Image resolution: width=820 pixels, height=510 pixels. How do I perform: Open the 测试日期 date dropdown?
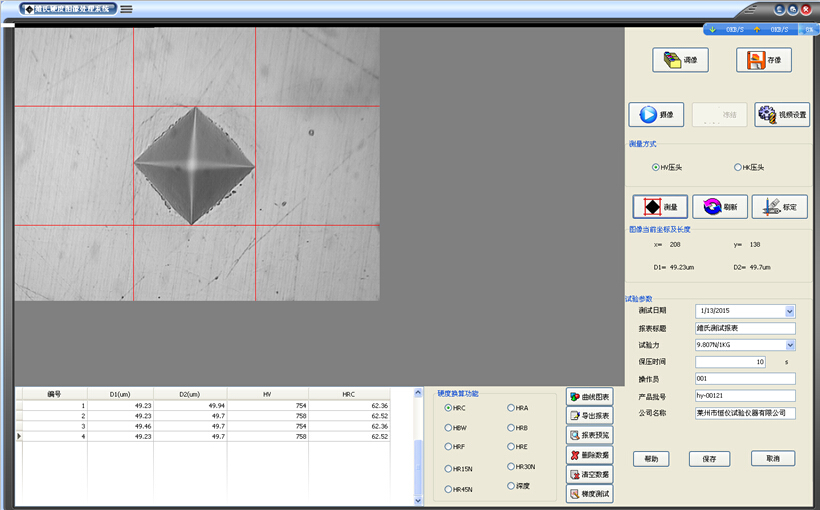(789, 311)
